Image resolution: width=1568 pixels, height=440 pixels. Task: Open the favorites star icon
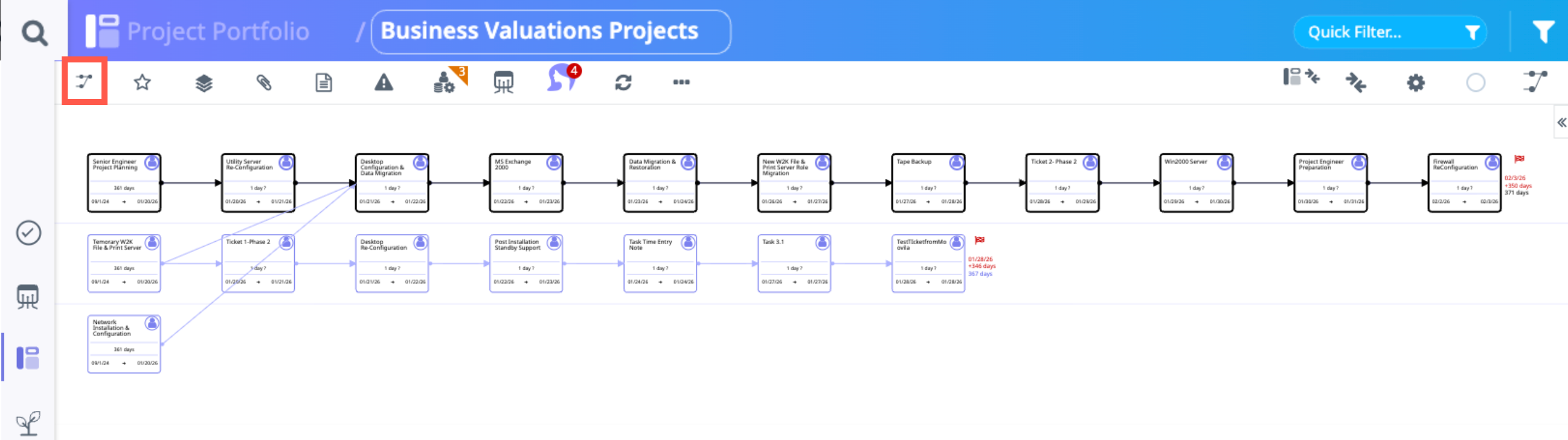(x=142, y=82)
